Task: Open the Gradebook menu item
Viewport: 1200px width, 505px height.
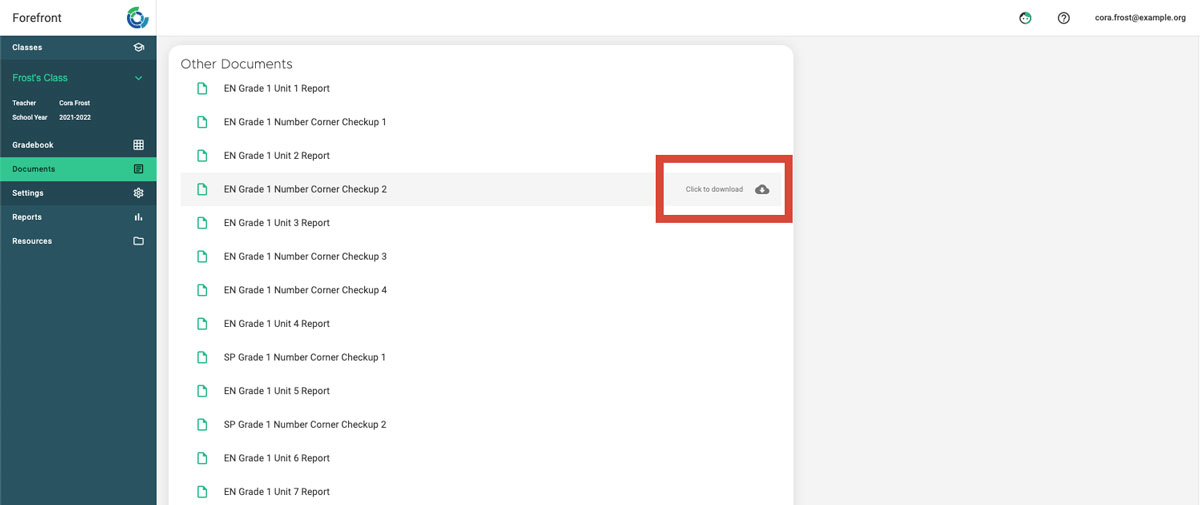Action: [78, 145]
